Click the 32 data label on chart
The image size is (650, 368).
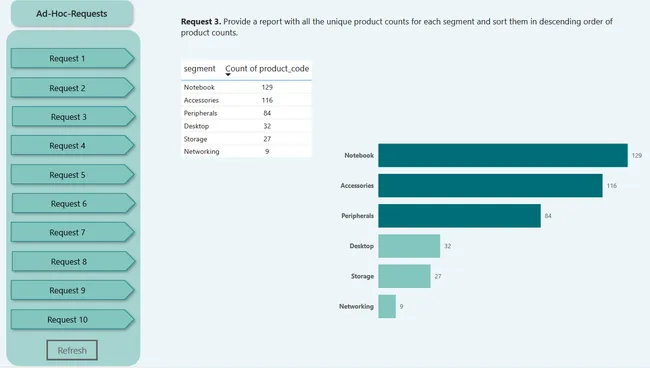(448, 246)
